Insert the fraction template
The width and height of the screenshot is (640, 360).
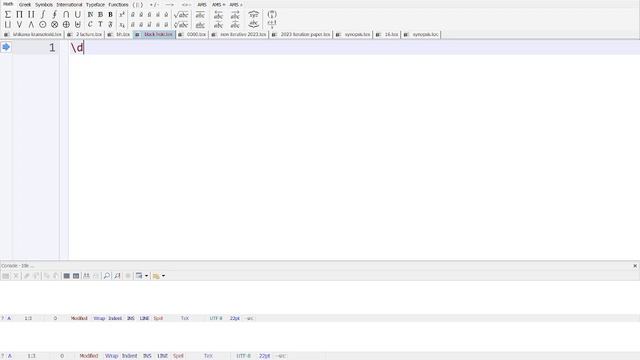coord(272,24)
